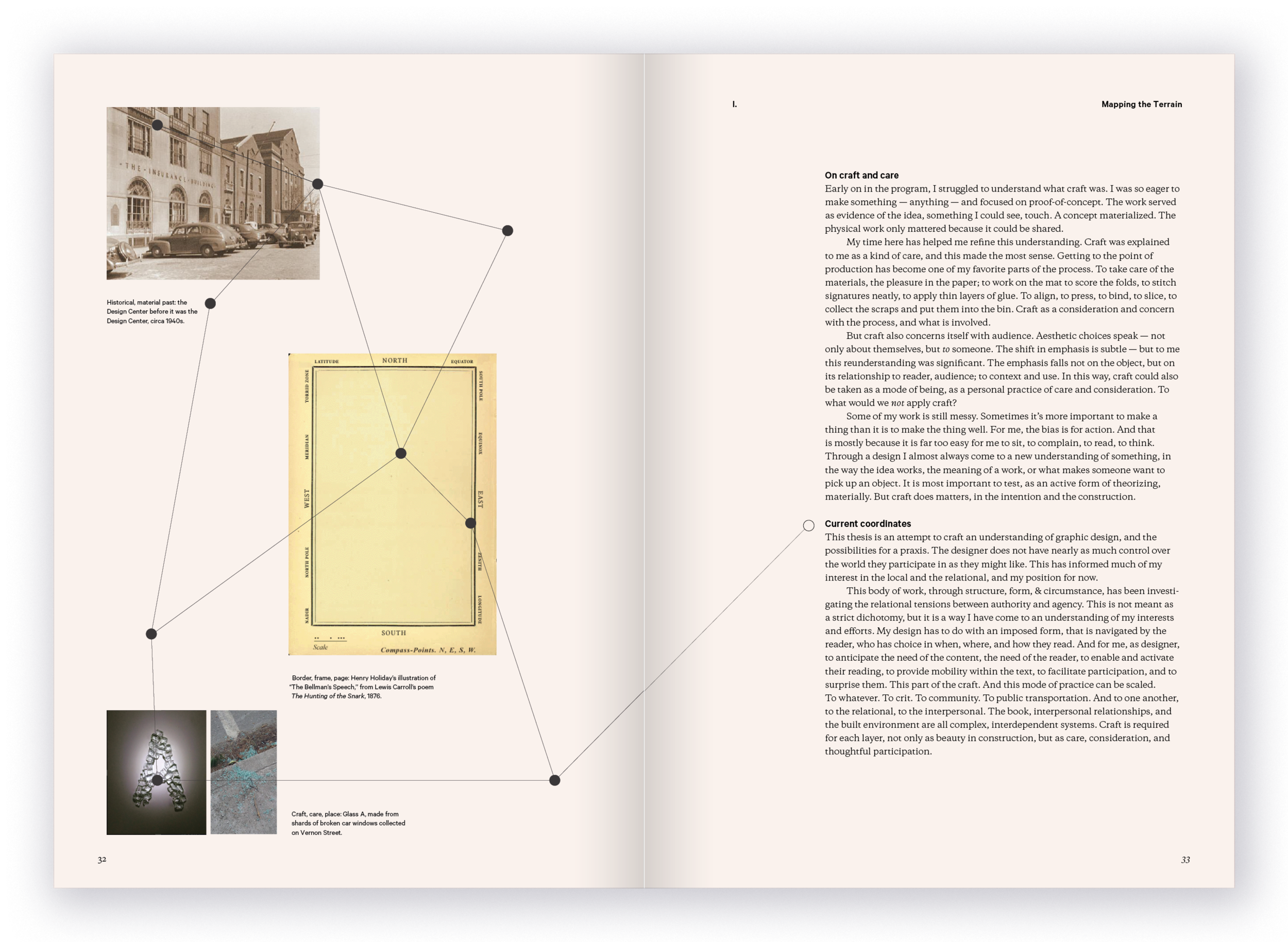Click the closing words "thoughtful participation."

[878, 751]
